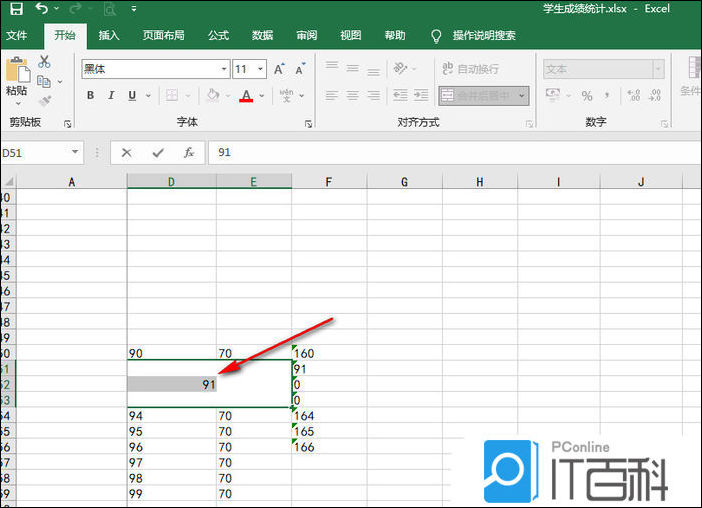
Task: Cancel the formula bar entry with X
Action: (126, 153)
